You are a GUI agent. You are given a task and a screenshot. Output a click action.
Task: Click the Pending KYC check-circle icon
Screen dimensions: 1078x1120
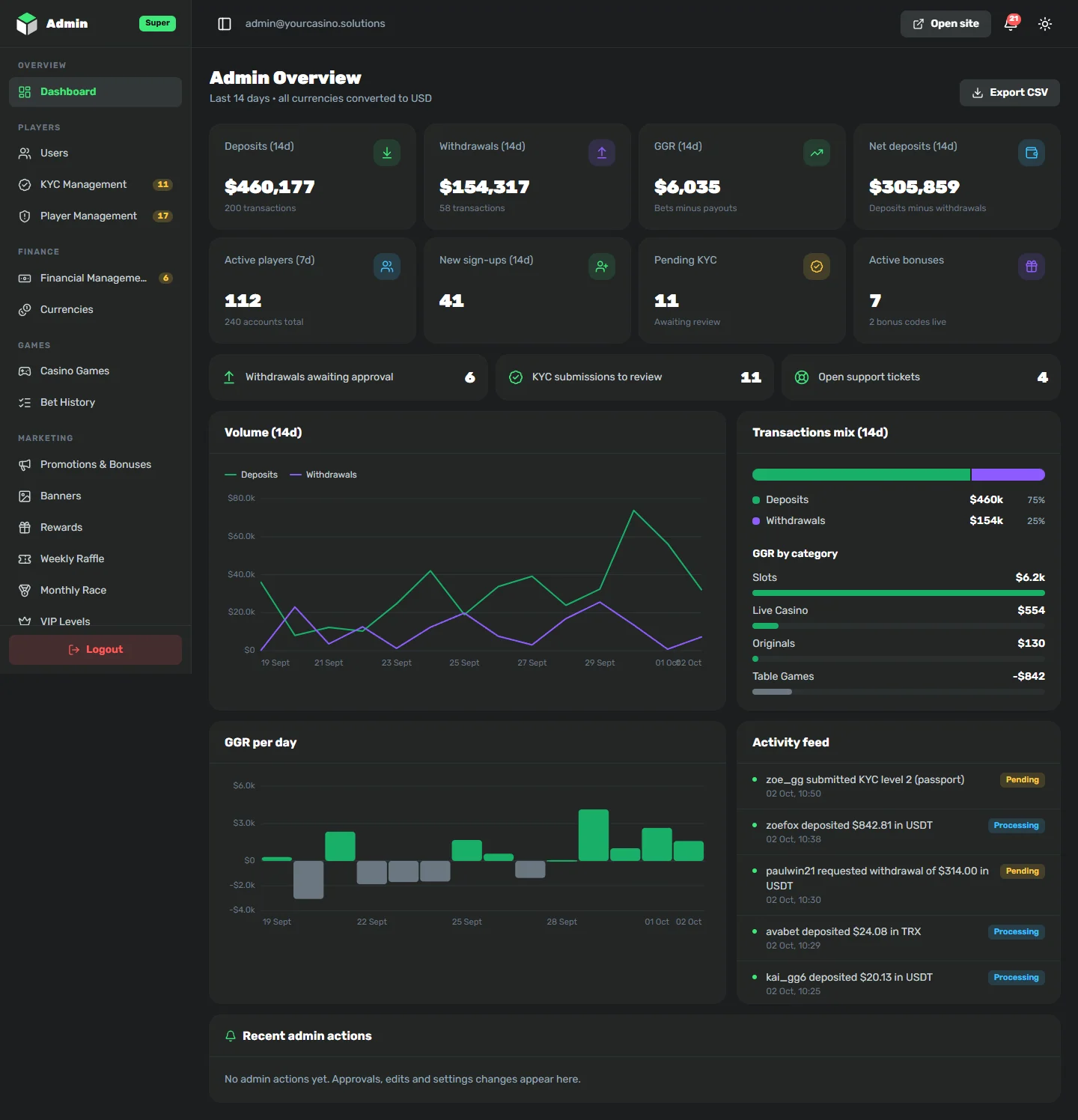click(817, 267)
